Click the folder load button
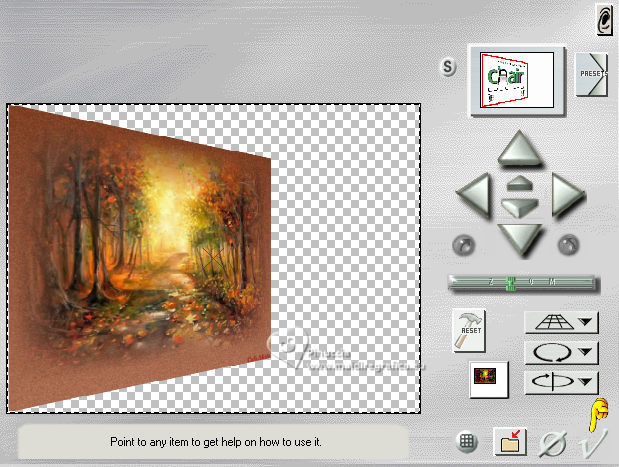 pyautogui.click(x=510, y=441)
